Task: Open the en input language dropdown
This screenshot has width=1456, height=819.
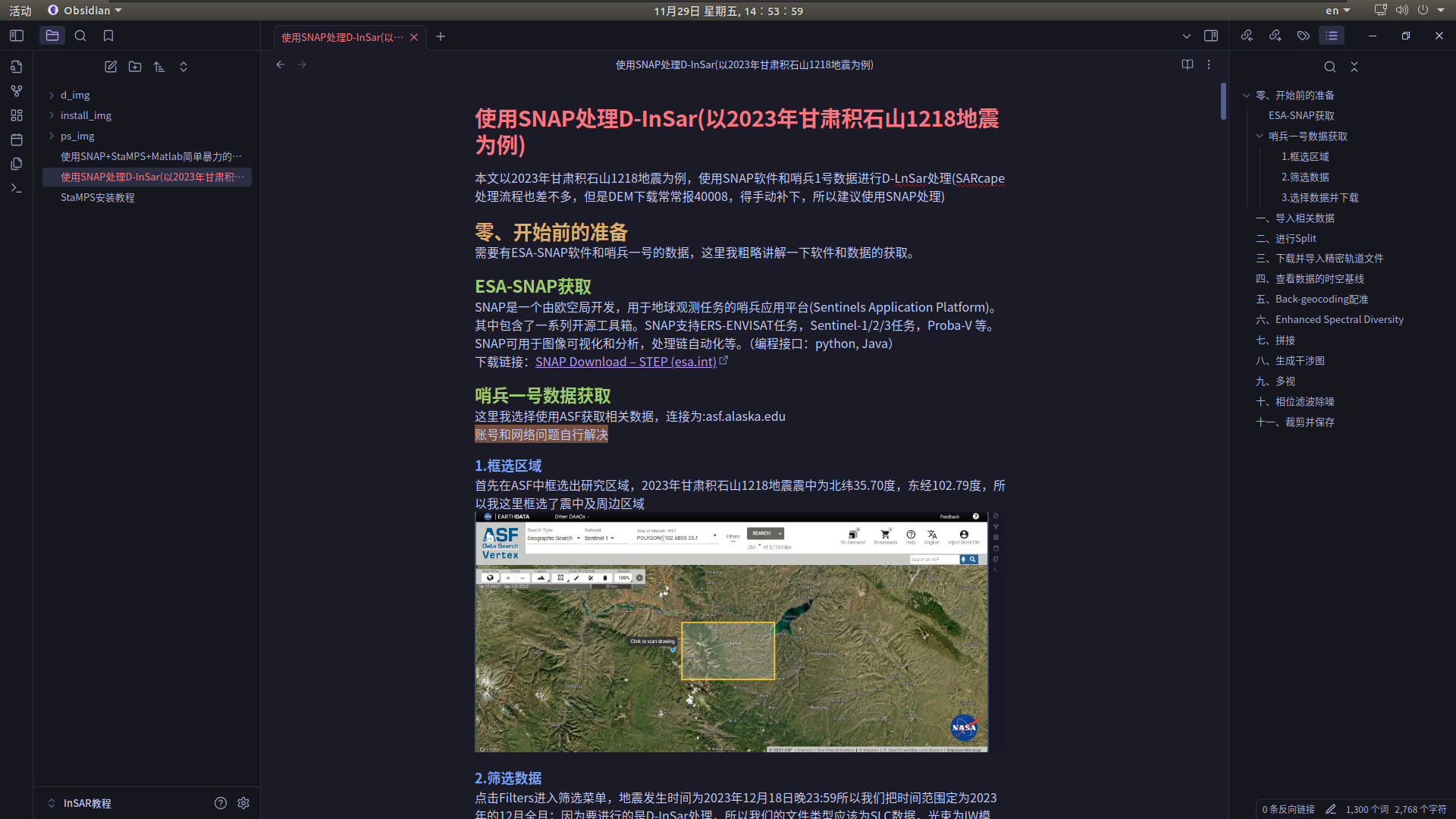Action: (x=1338, y=10)
